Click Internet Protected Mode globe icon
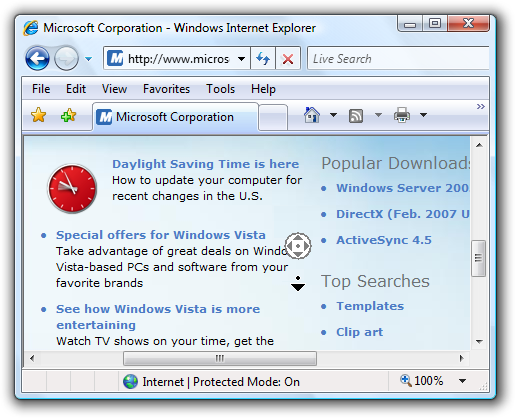Image resolution: width=515 pixels, height=418 pixels. pos(130,382)
